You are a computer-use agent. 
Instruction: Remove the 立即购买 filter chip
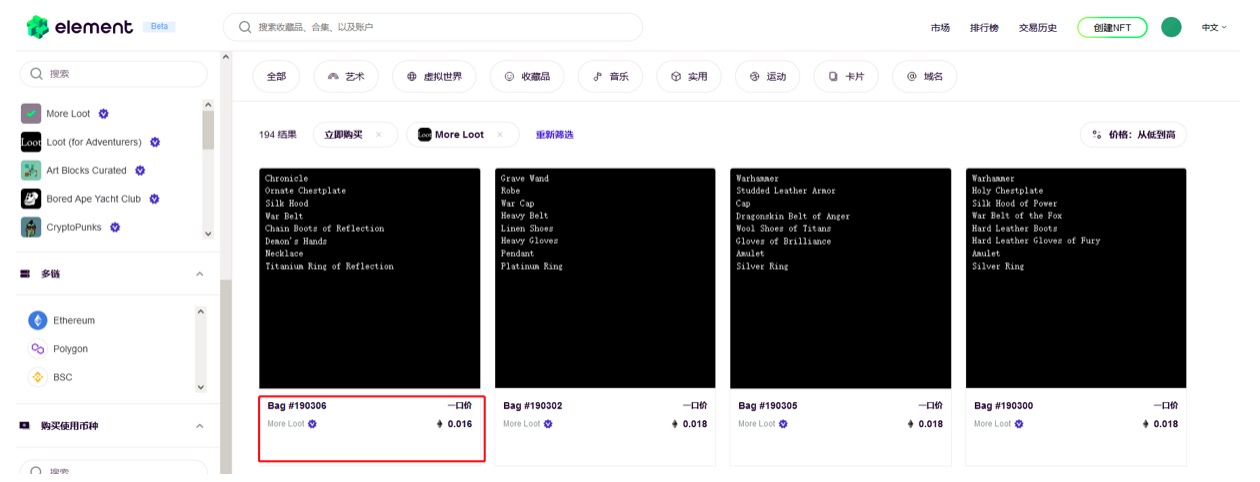[378, 135]
